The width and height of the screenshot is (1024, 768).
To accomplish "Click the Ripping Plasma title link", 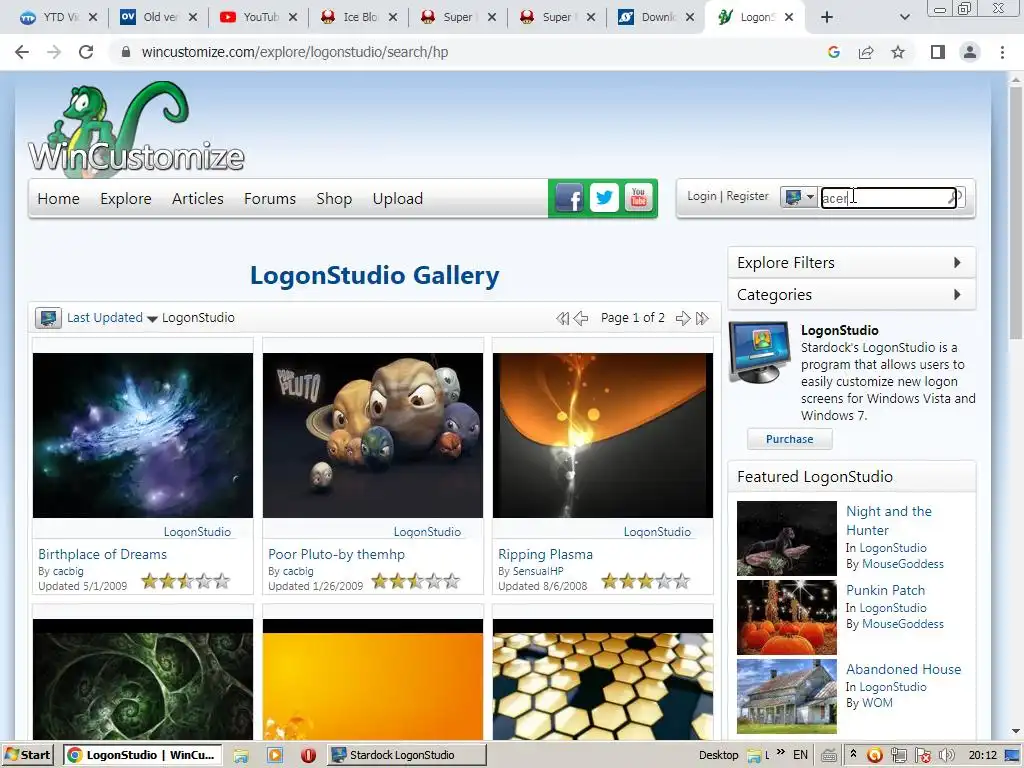I will click(x=545, y=554).
